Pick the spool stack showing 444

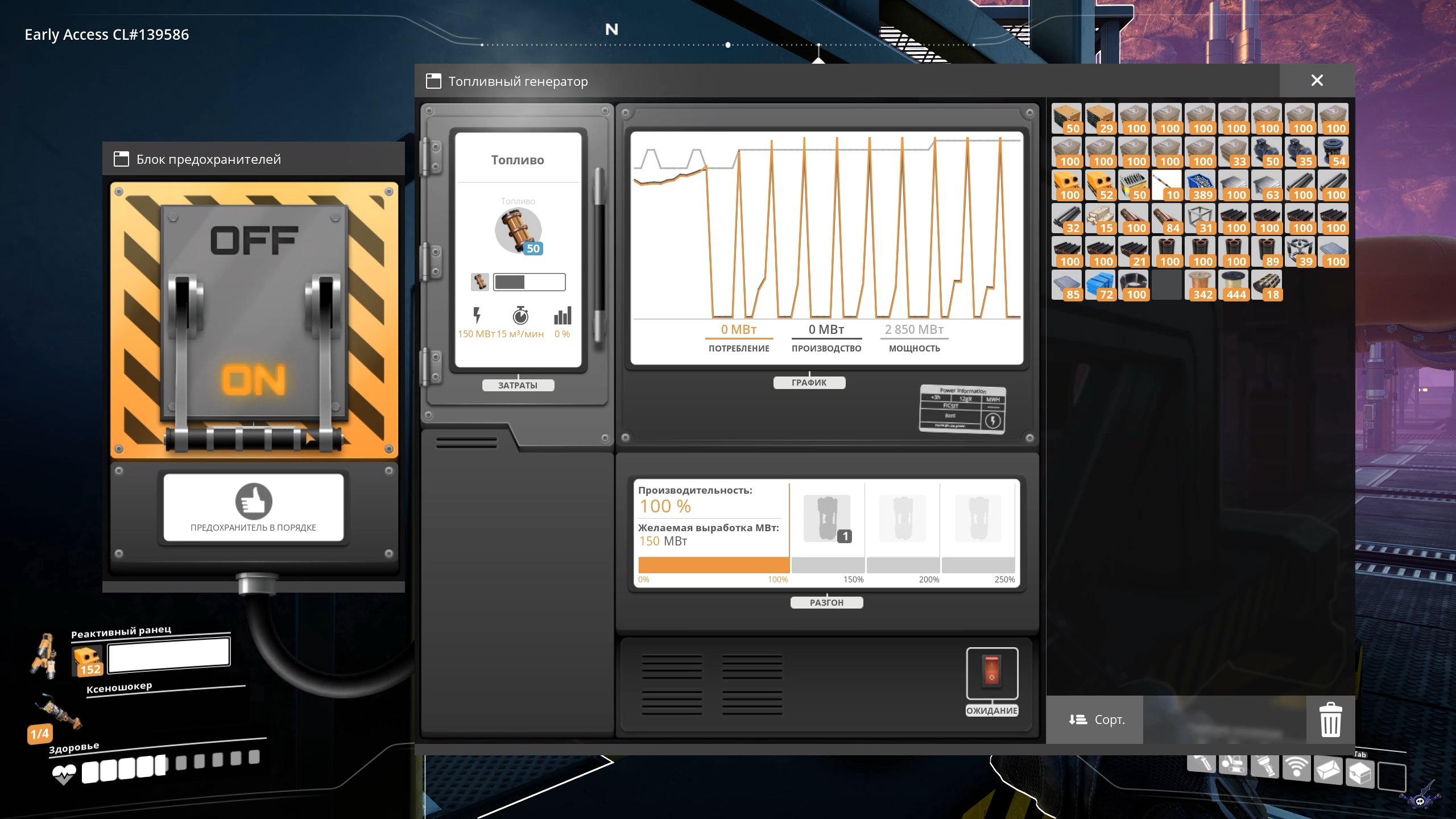point(1233,285)
